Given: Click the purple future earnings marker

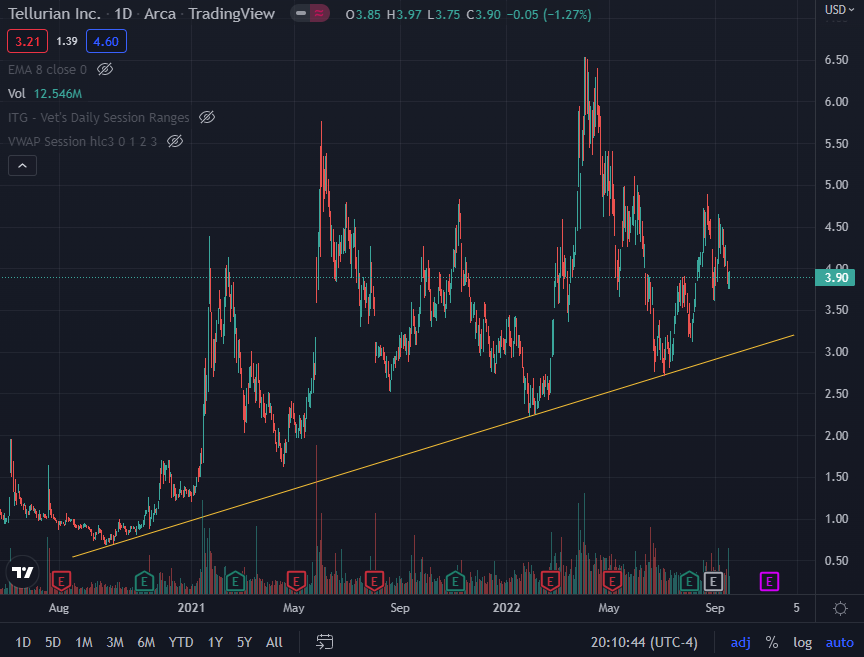Looking at the screenshot, I should point(769,581).
